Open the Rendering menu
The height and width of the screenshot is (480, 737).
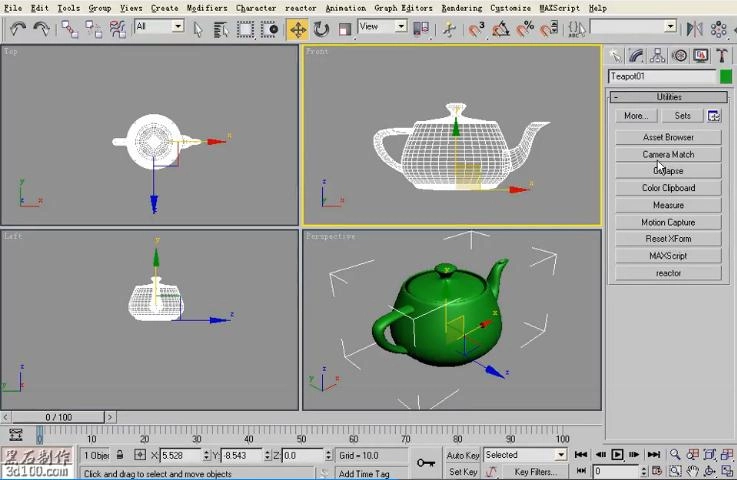point(461,7)
